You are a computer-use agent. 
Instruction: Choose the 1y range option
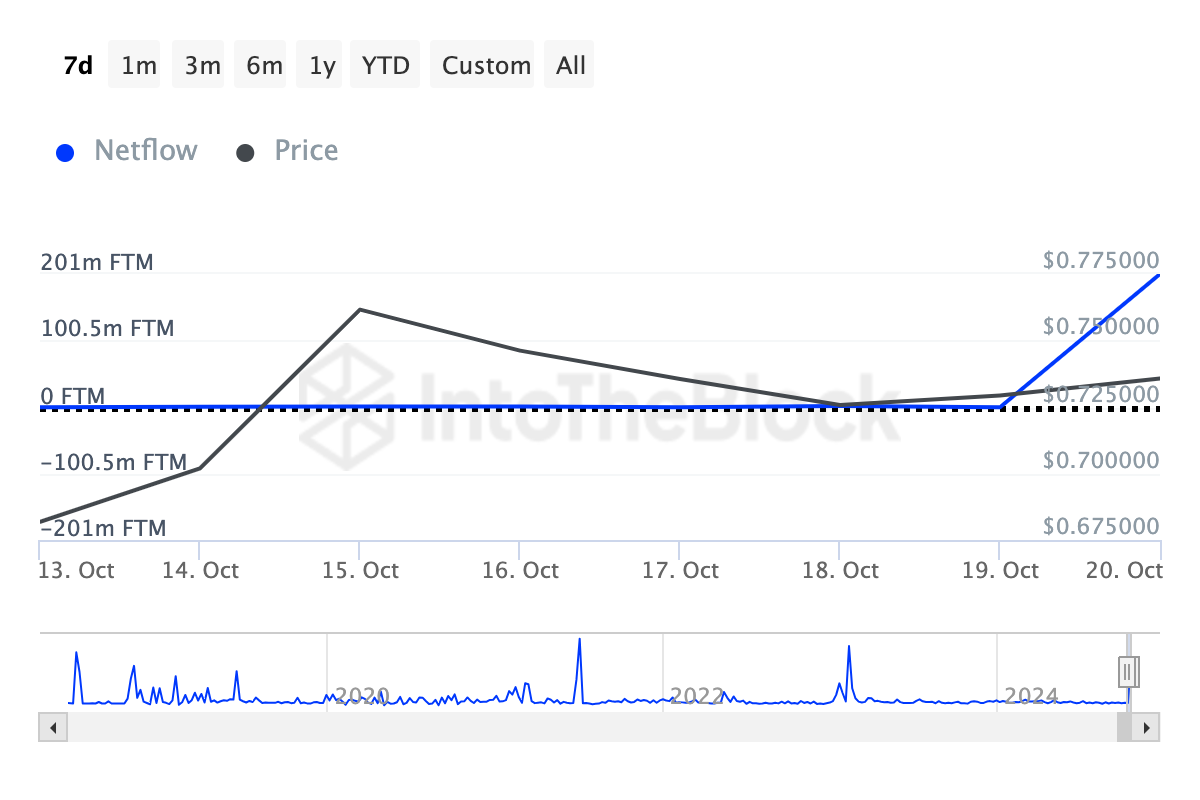tap(322, 66)
